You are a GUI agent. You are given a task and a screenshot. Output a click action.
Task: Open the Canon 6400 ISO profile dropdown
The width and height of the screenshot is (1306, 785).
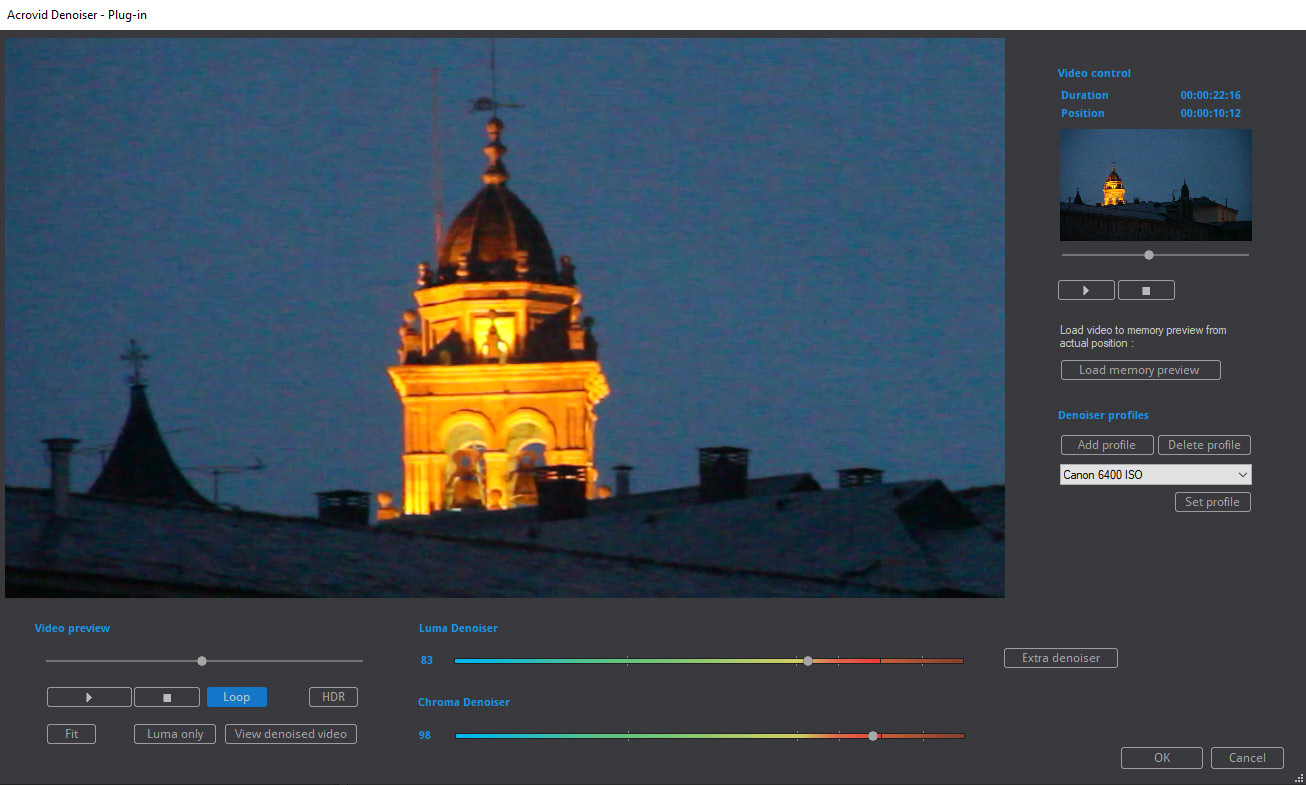[1155, 475]
